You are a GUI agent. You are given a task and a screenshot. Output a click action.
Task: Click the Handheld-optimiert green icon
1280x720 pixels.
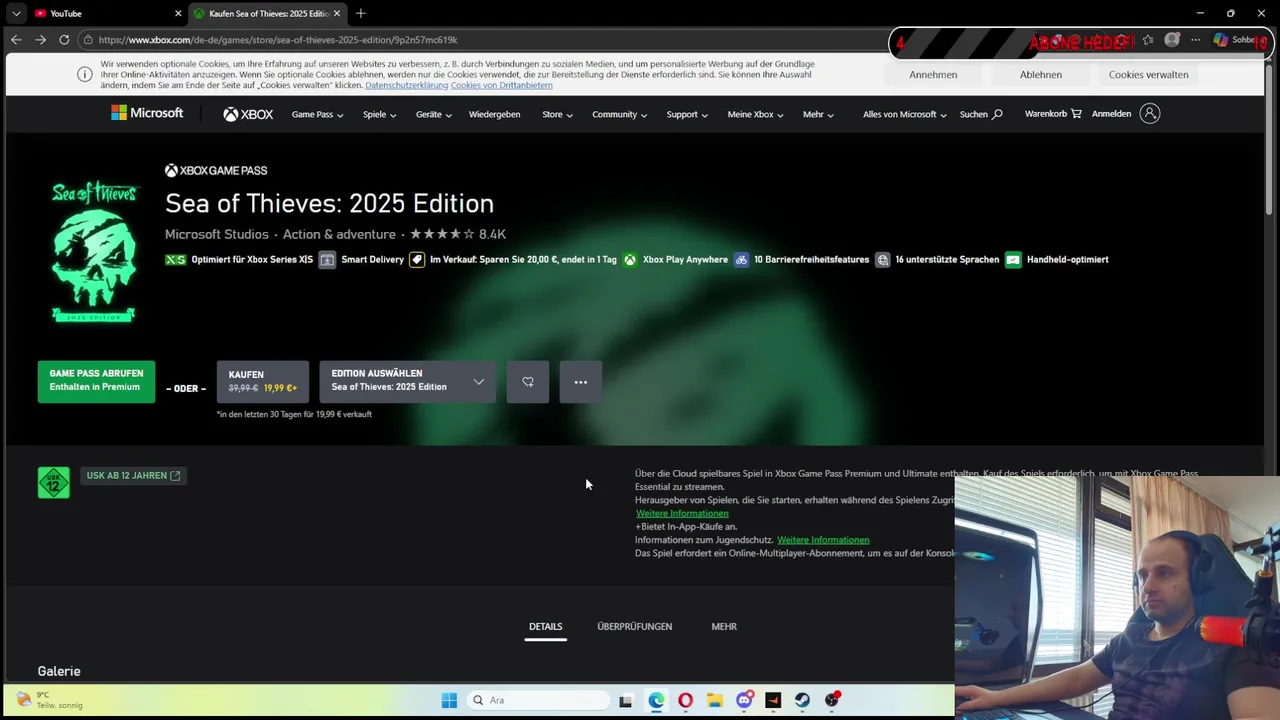coord(1013,260)
